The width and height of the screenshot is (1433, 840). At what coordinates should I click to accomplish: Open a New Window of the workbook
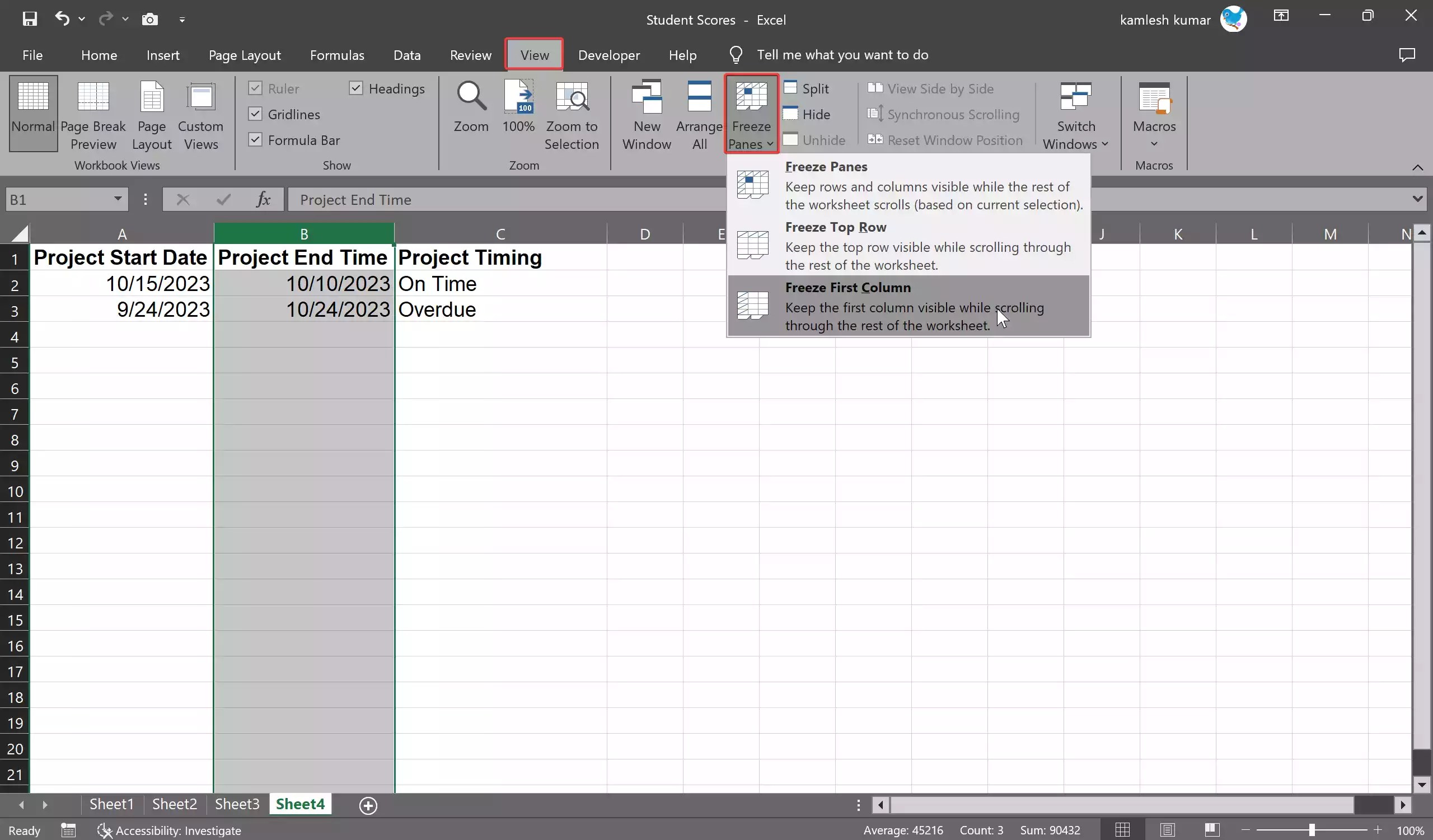pos(645,114)
